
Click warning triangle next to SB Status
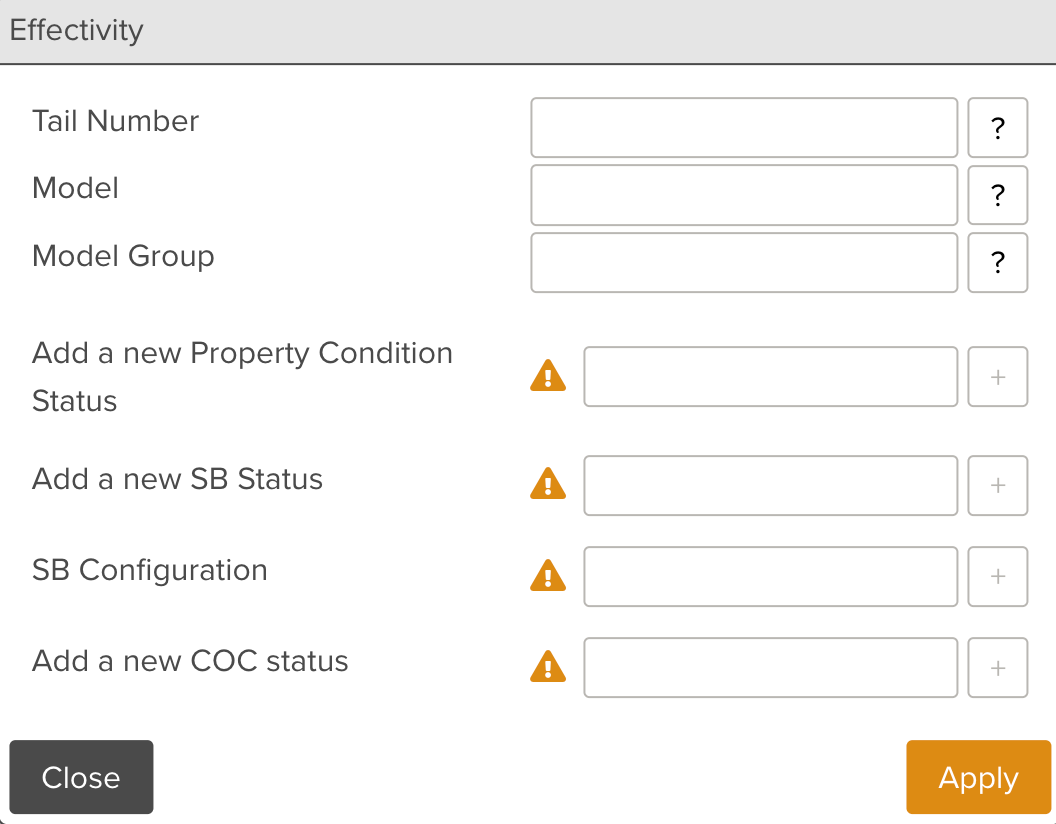point(548,486)
